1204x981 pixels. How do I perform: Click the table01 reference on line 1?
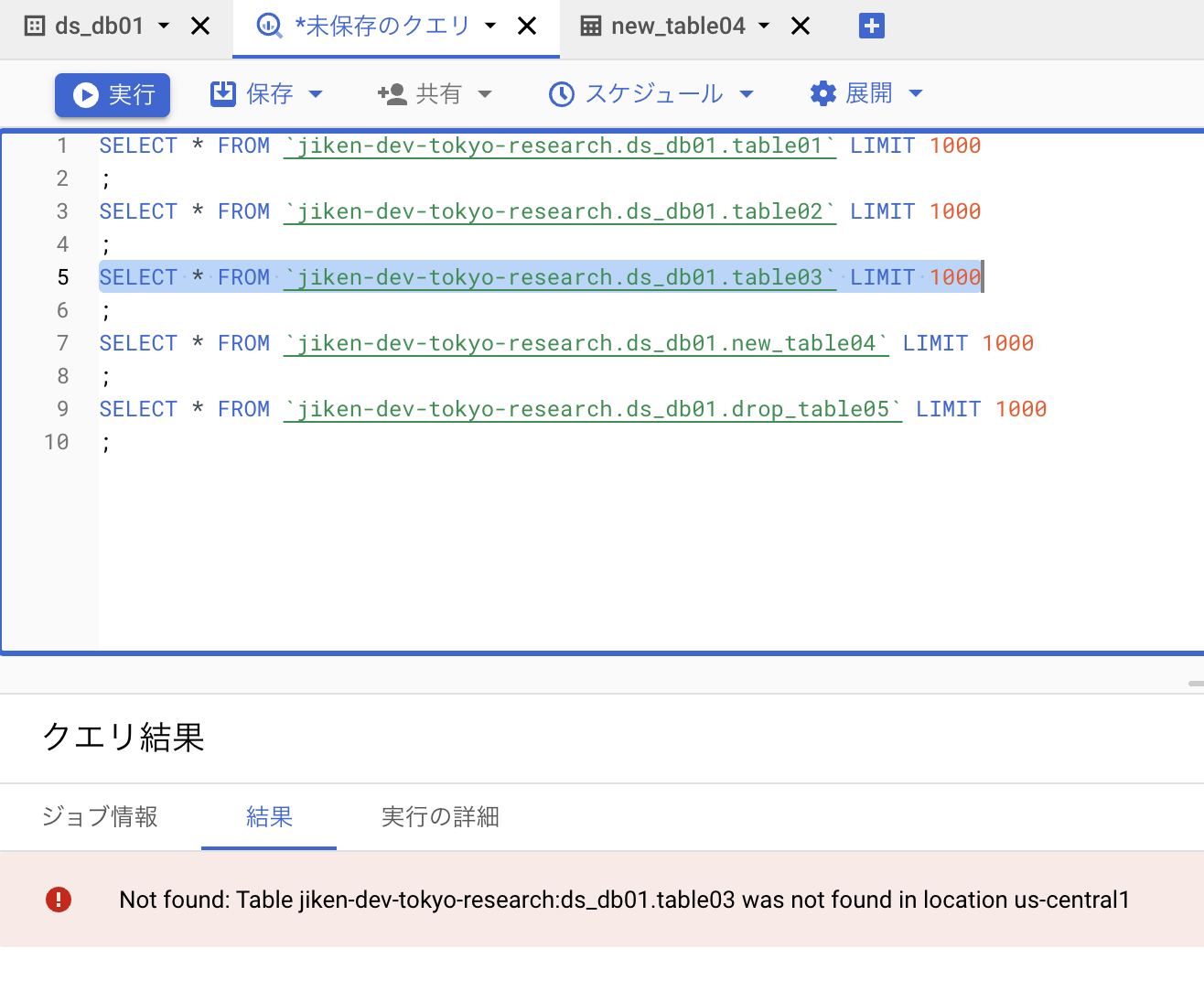(x=560, y=146)
